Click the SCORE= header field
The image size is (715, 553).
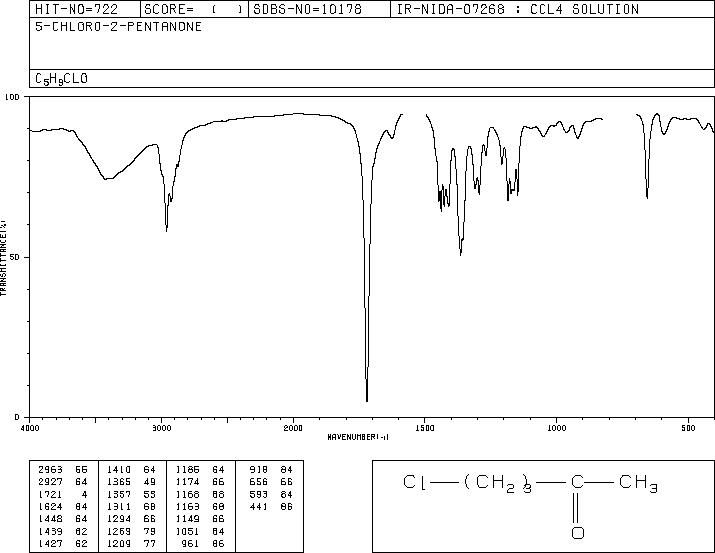[194, 9]
